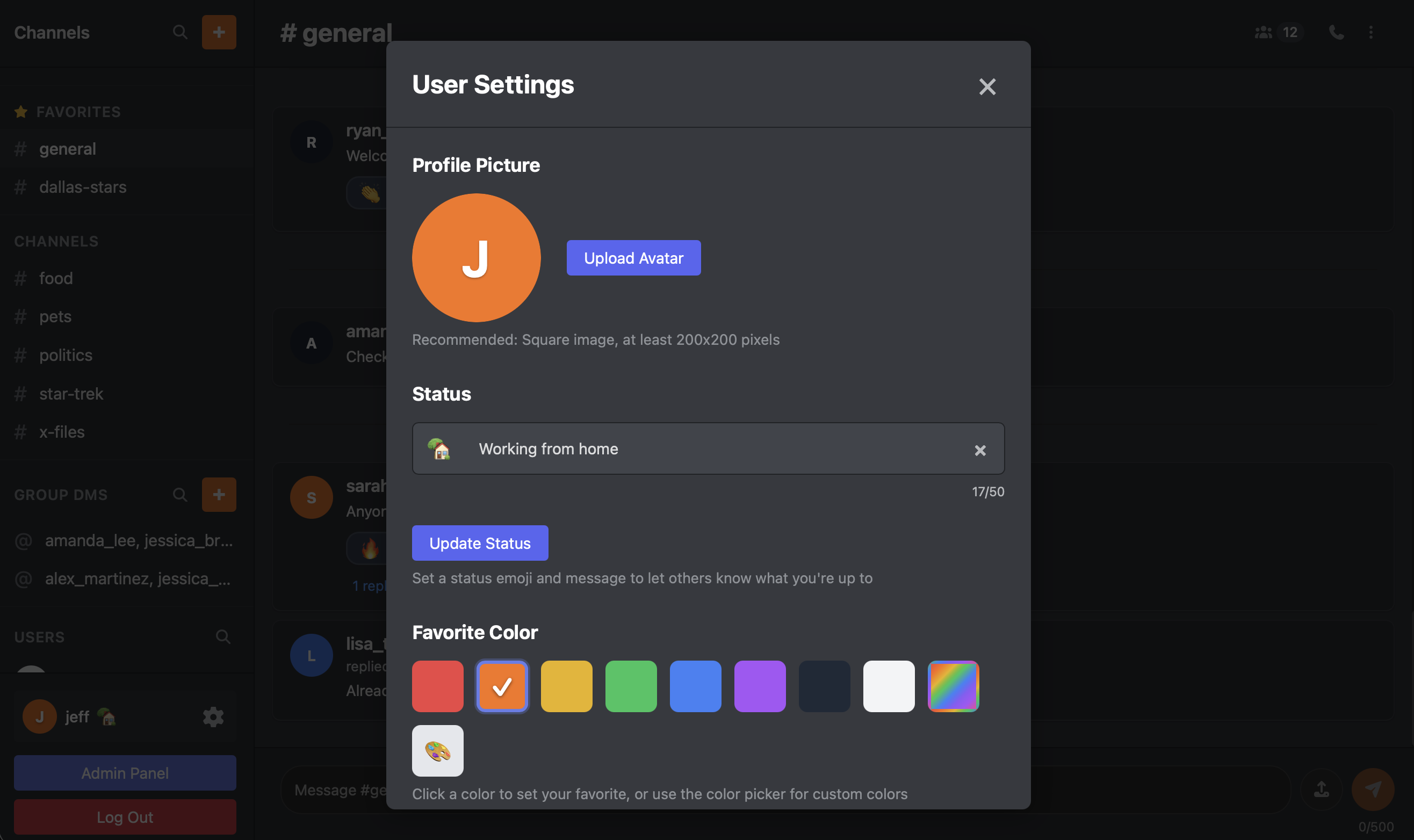Click sarah's S avatar in chat

click(x=312, y=497)
